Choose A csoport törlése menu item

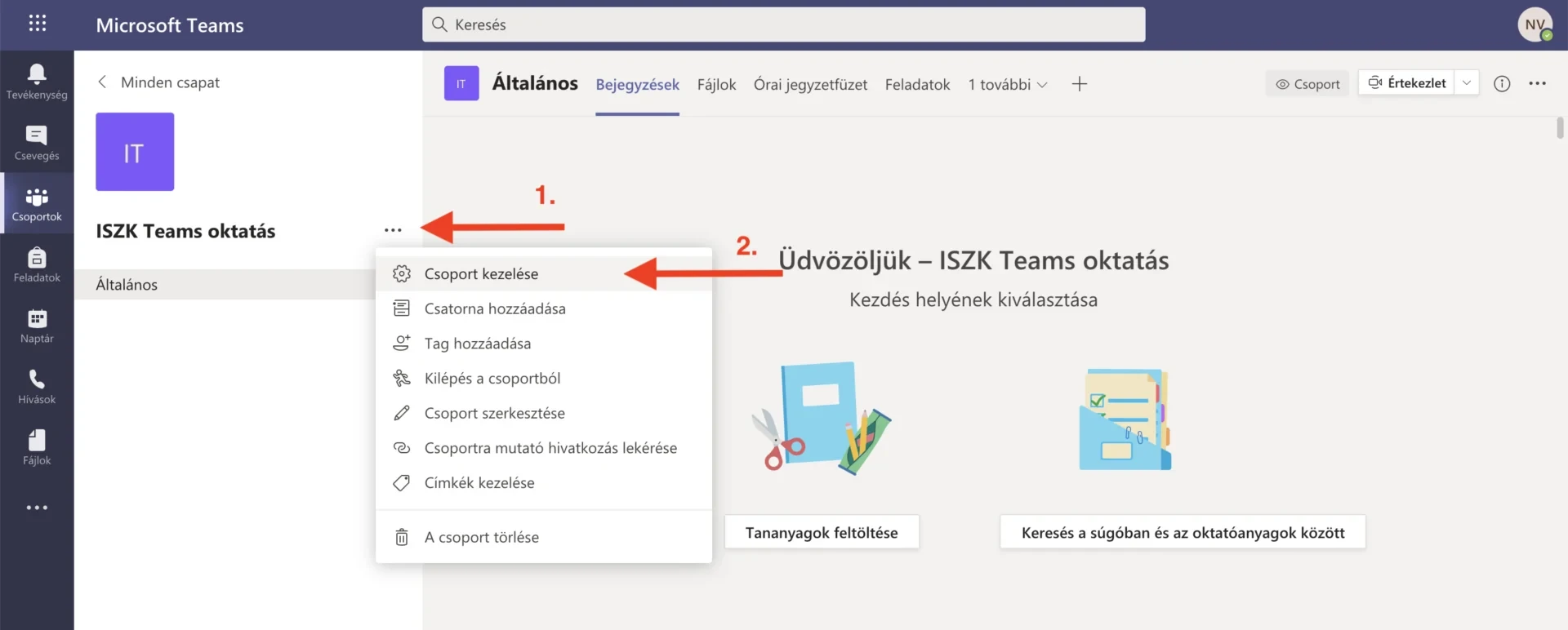click(x=544, y=537)
